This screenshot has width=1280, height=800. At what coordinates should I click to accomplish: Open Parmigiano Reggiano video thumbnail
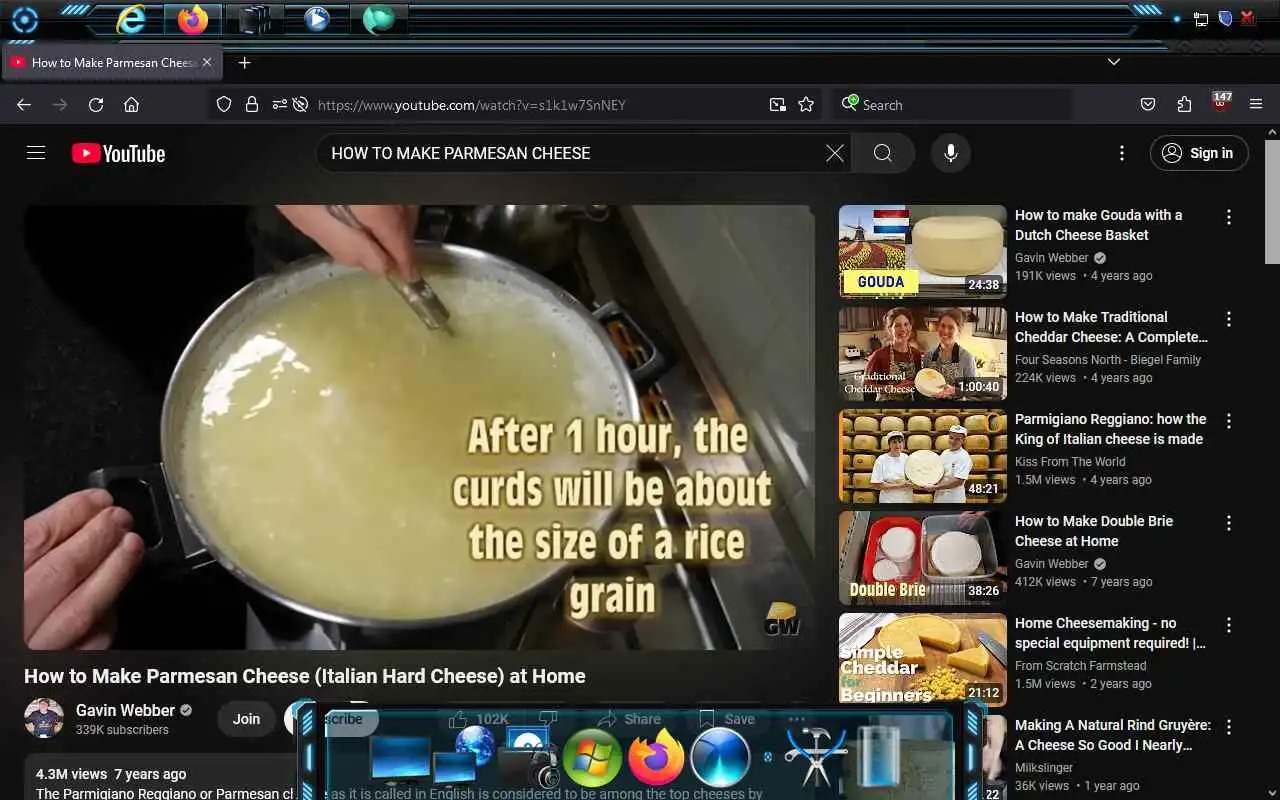click(922, 456)
